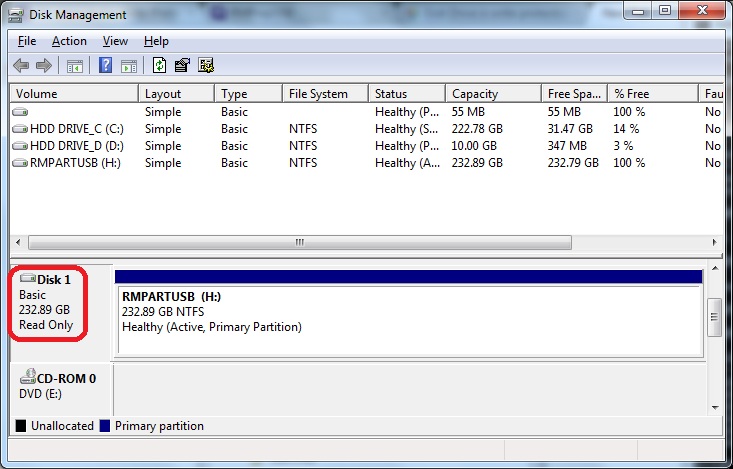The image size is (733, 469).
Task: Toggle Show/Hide Console Tree icon
Action: (x=75, y=66)
